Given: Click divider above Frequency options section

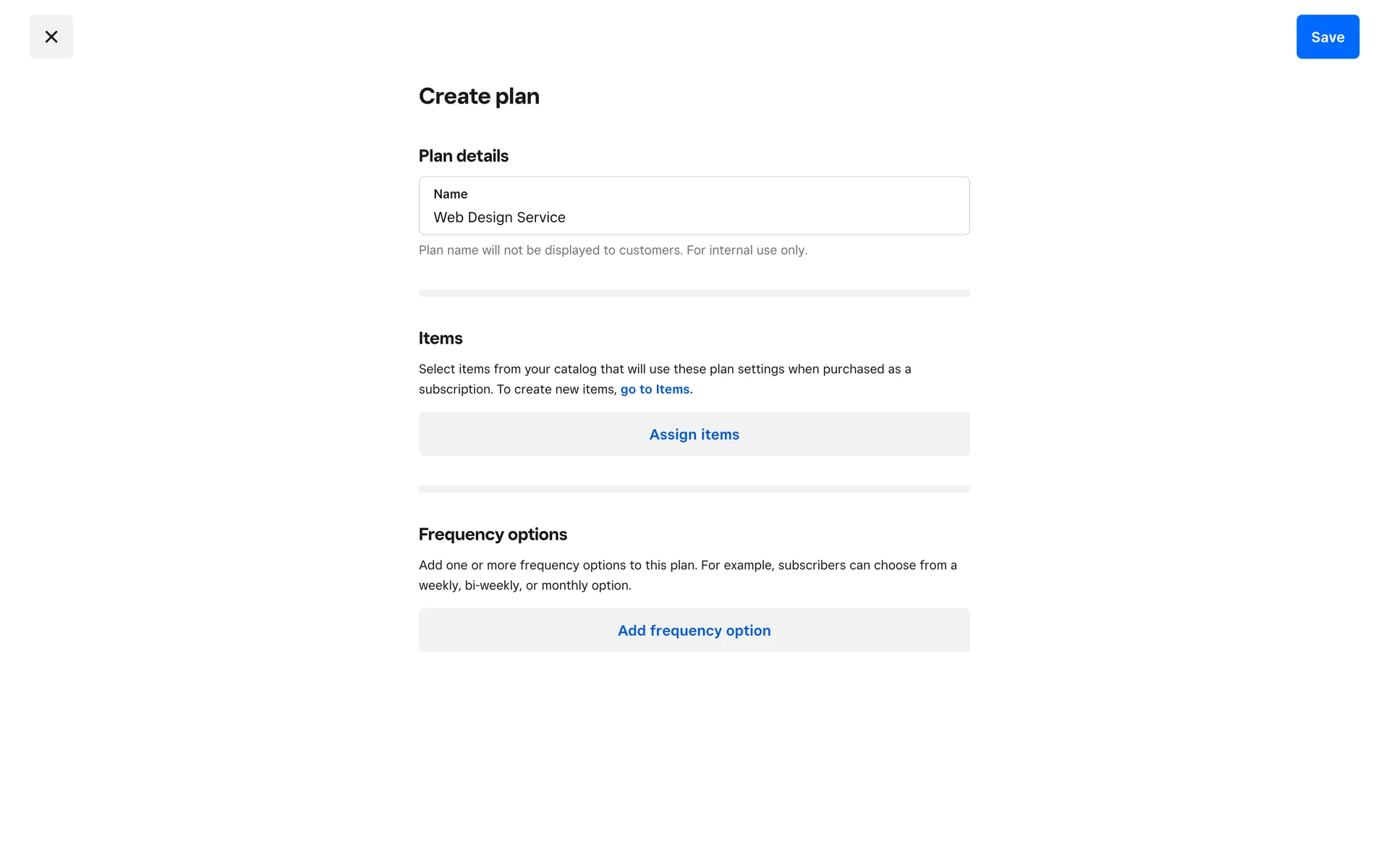Looking at the screenshot, I should 693,489.
